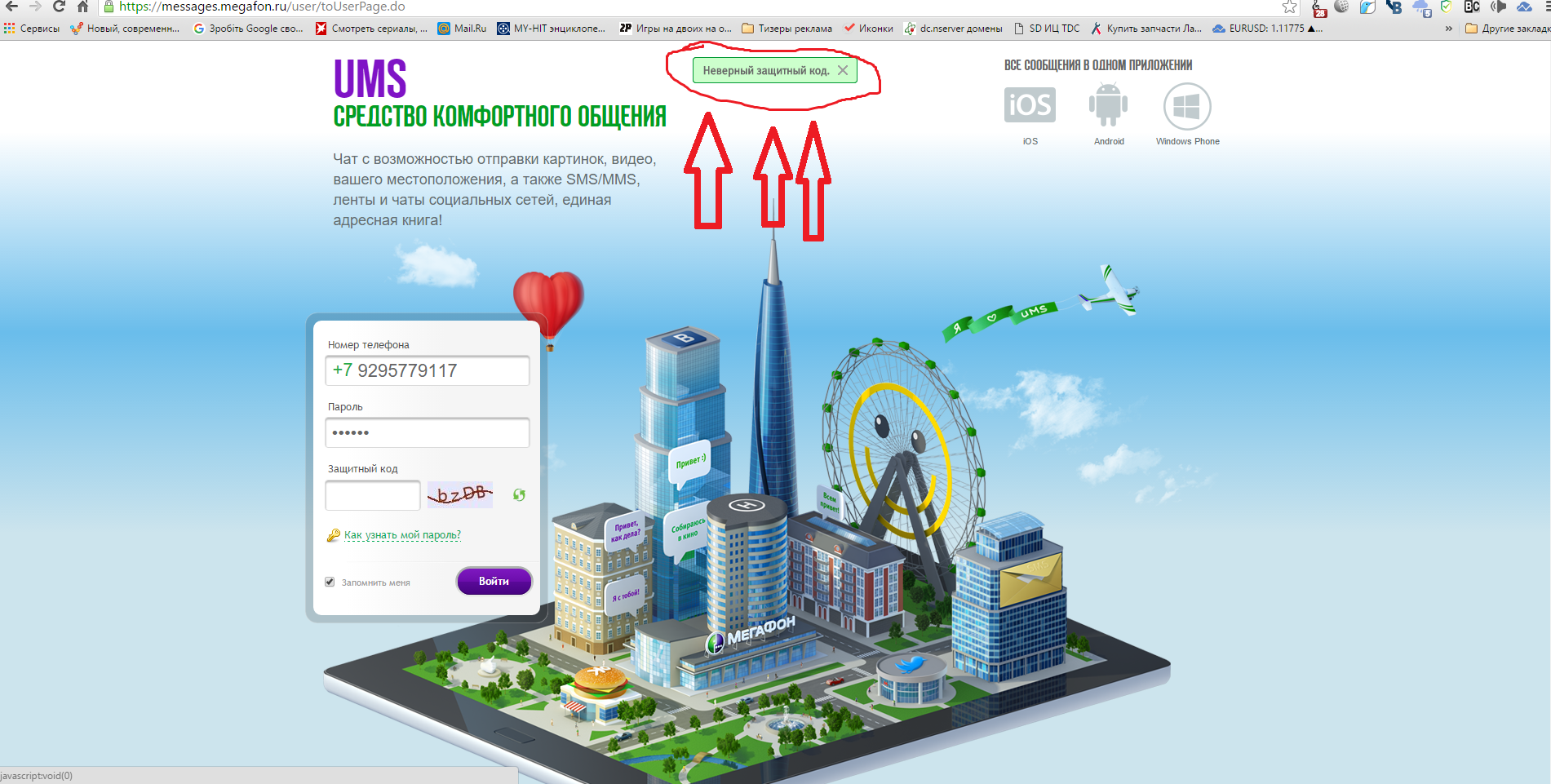
Task: Bookmark this page with the star icon
Action: click(1289, 7)
